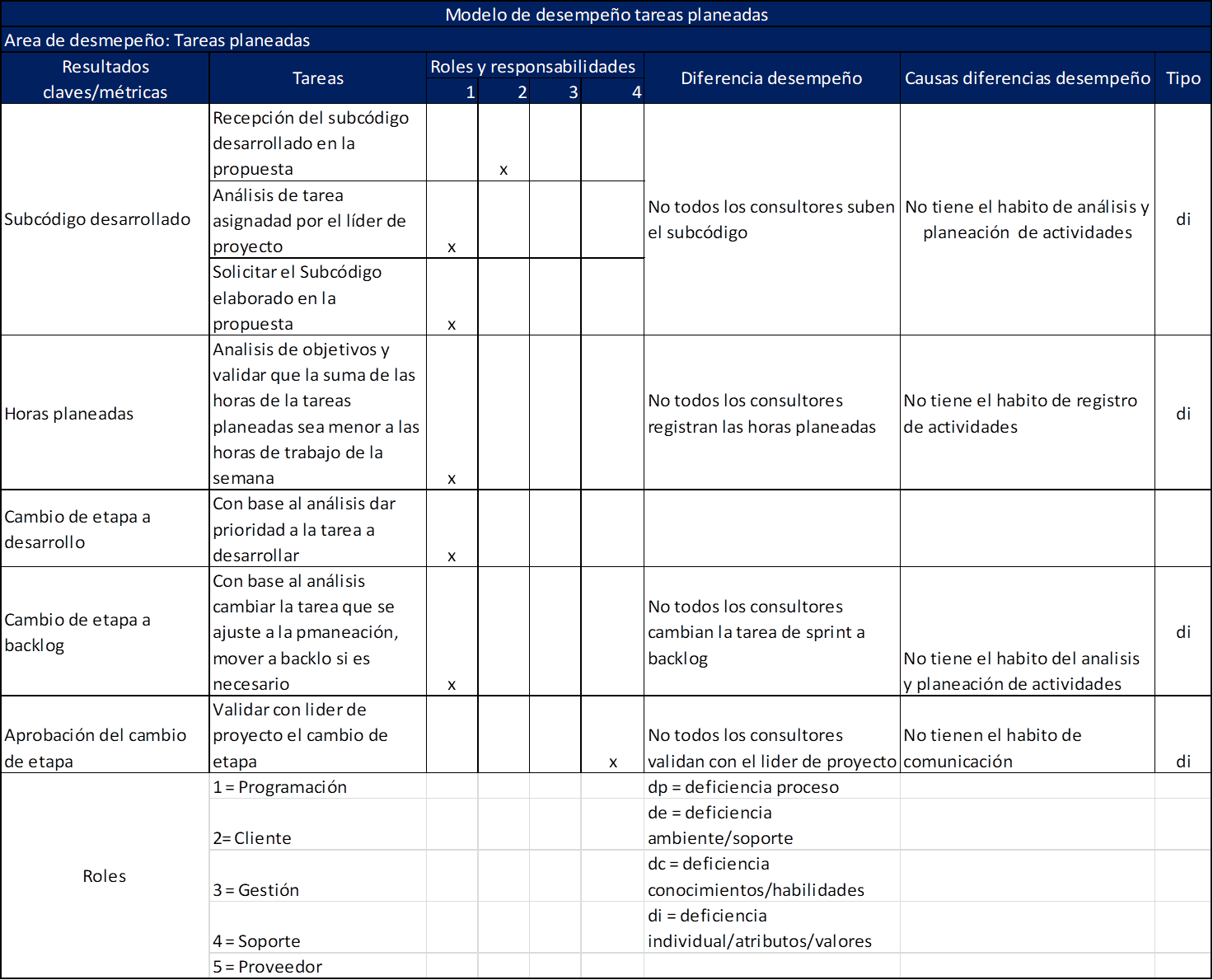Screen dimensions: 1213x980
Task: Select role column header '4'
Action: pyautogui.click(x=612, y=92)
